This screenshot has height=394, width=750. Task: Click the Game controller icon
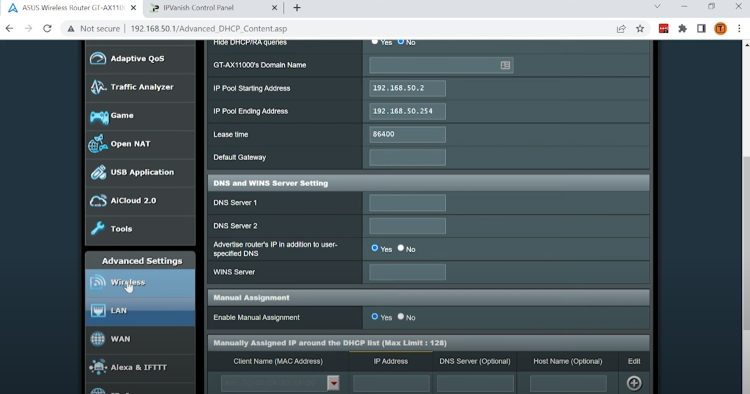99,116
